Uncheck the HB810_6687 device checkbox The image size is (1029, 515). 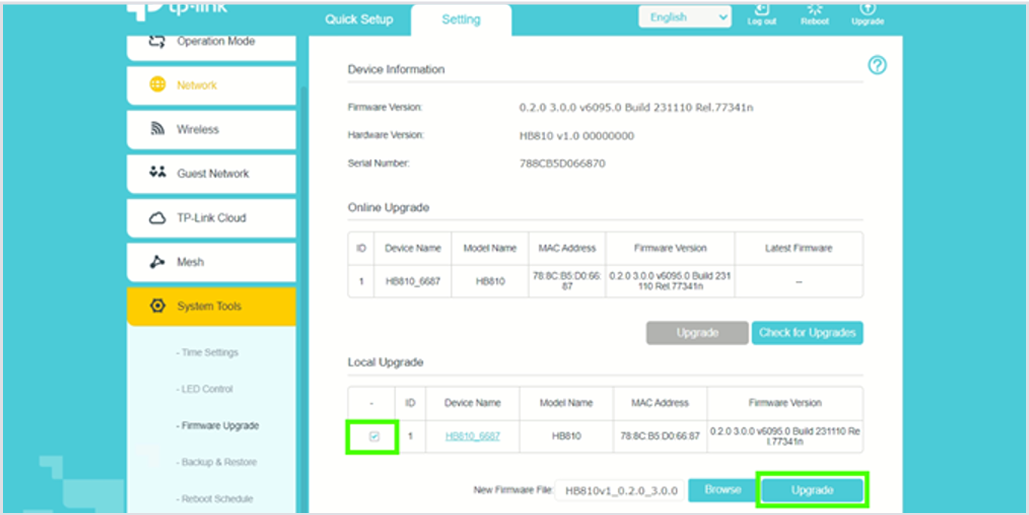pyautogui.click(x=374, y=437)
